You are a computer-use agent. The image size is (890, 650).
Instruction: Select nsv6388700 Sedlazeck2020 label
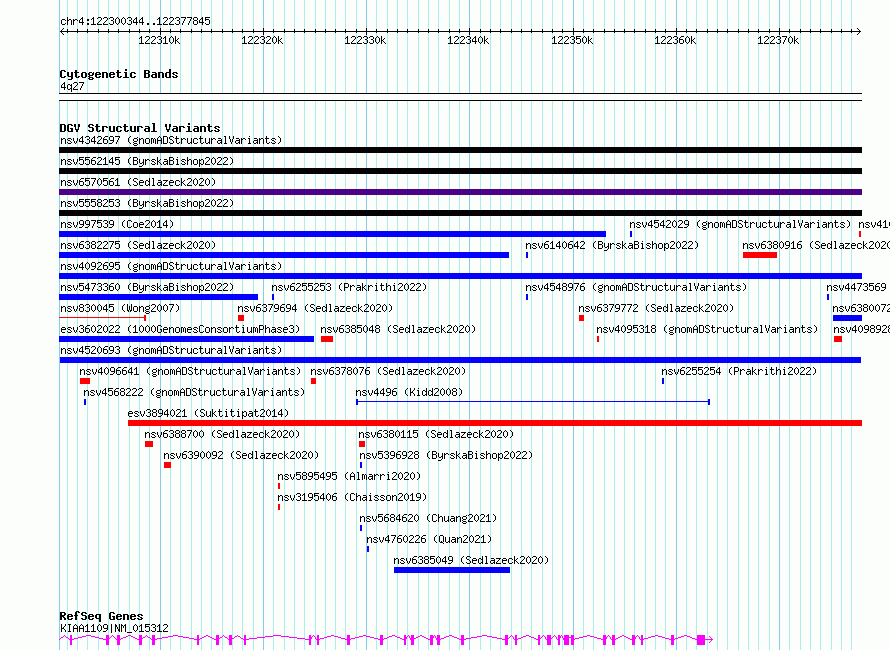(222, 434)
